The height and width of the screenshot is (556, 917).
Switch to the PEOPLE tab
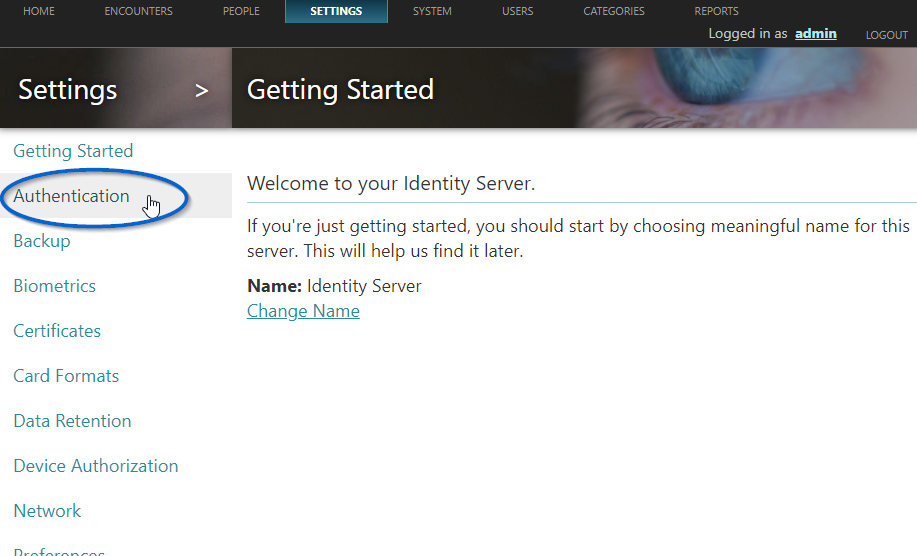pos(241,11)
